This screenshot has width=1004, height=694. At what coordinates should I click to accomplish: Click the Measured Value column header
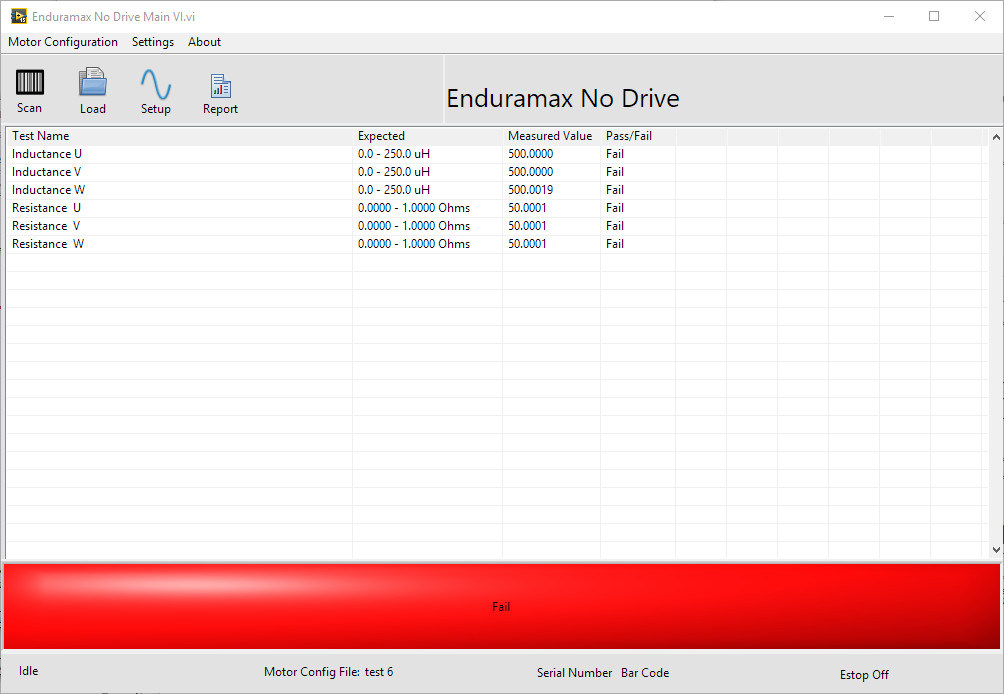550,136
